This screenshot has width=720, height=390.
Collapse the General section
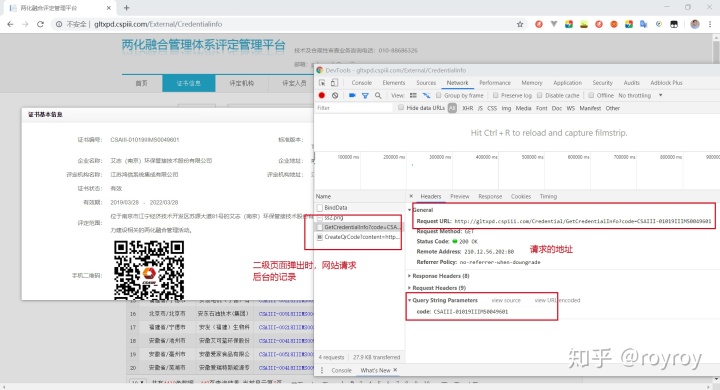(410, 210)
